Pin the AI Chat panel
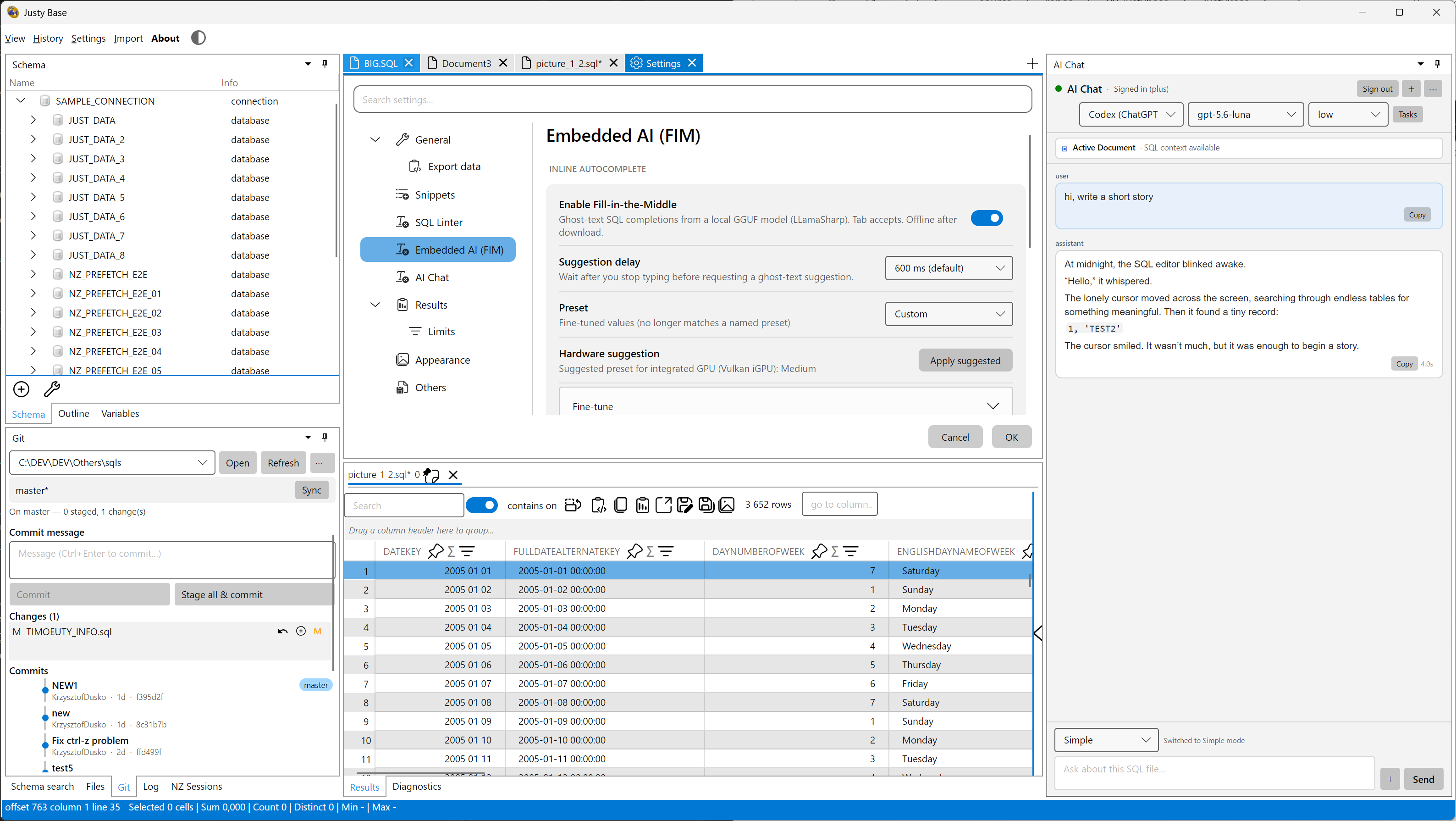The width and height of the screenshot is (1456, 821). coord(1437,64)
